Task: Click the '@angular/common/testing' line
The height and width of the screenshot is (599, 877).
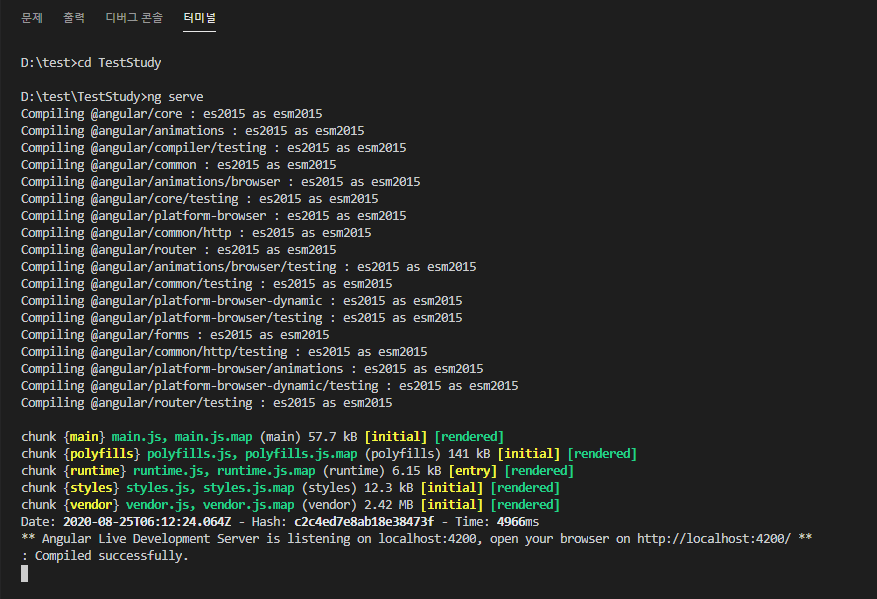Action: pos(206,284)
